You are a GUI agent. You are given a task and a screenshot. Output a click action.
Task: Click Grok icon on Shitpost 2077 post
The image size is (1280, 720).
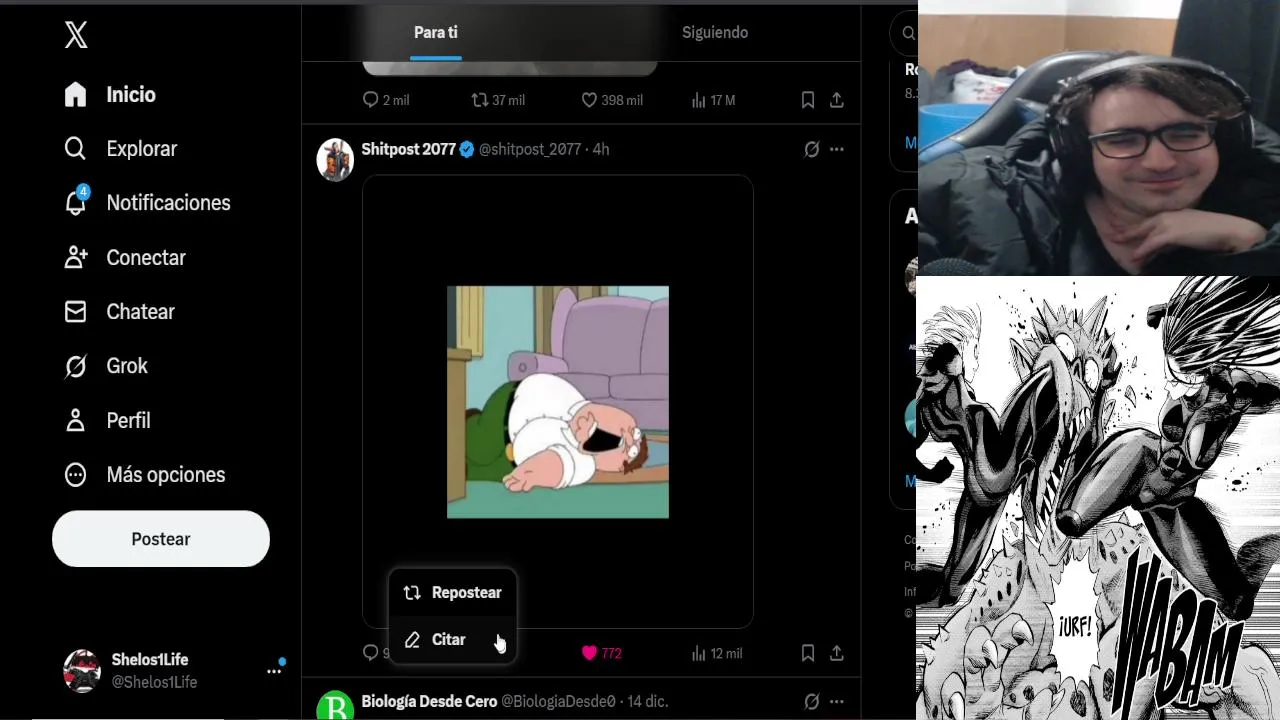[x=811, y=149]
